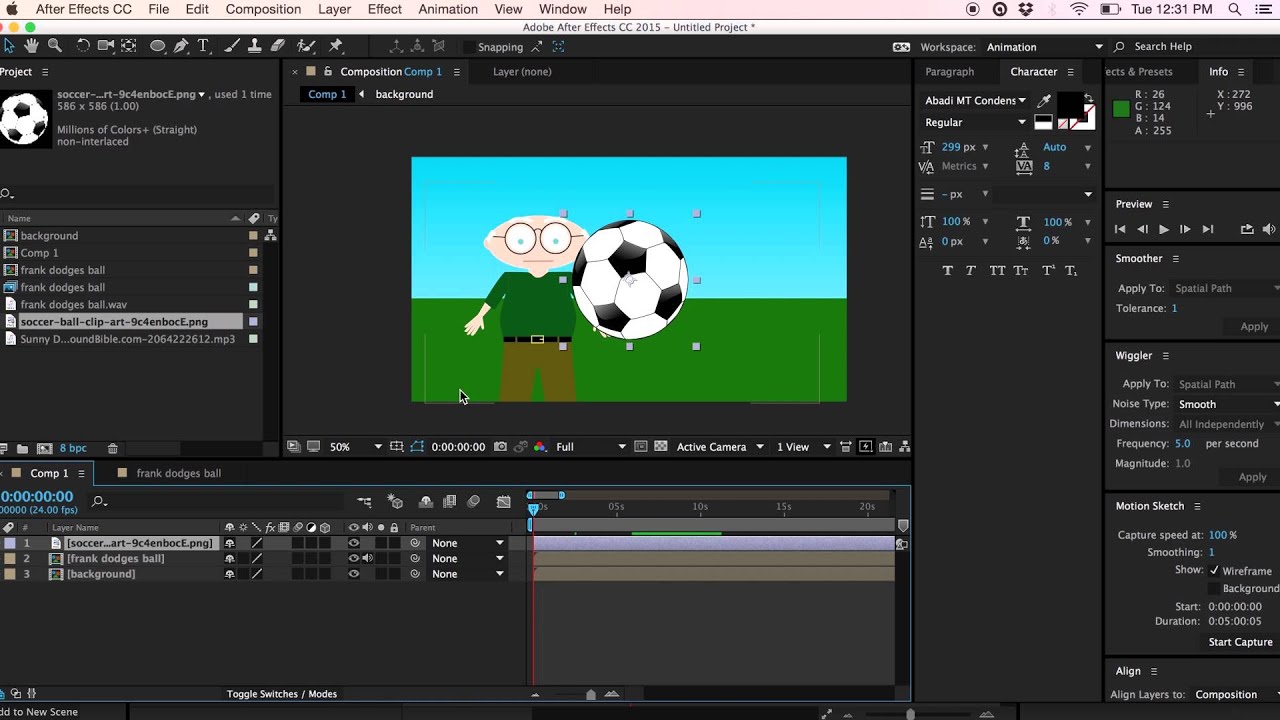Hide the frank dodges ball layer video

point(353,558)
